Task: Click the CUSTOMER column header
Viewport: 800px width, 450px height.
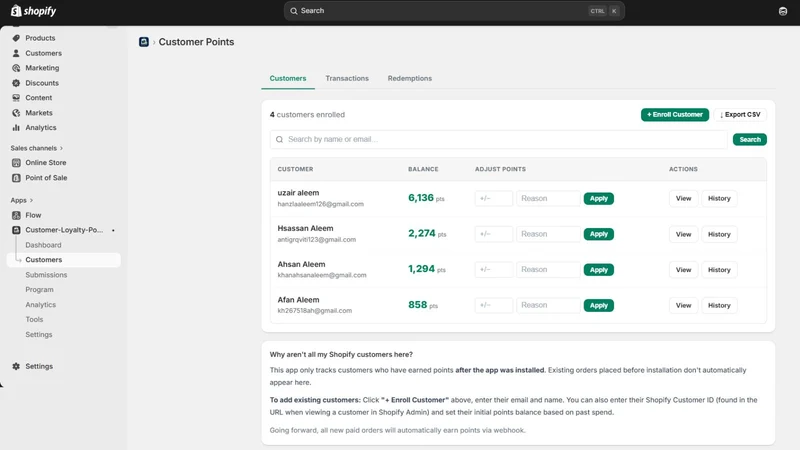Action: (295, 169)
